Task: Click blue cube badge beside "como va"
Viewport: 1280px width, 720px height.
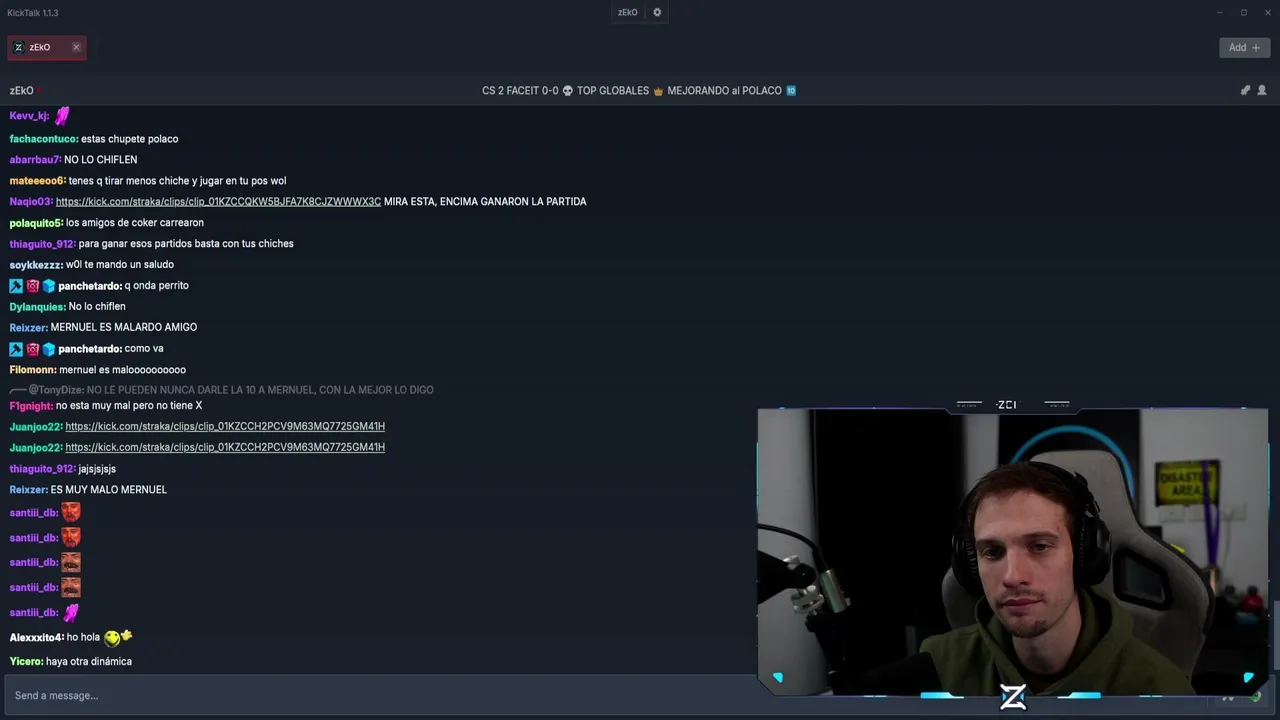Action: tap(48, 349)
